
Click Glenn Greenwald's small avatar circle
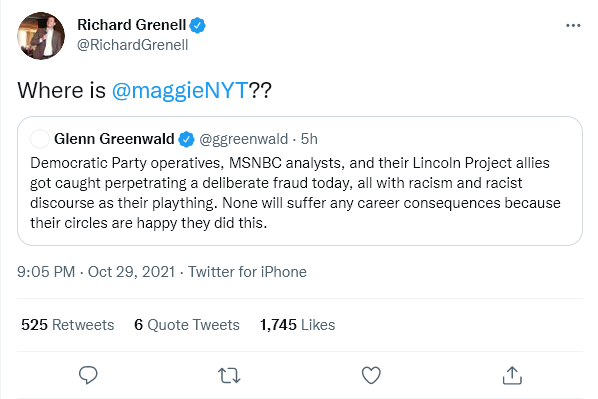tap(40, 139)
